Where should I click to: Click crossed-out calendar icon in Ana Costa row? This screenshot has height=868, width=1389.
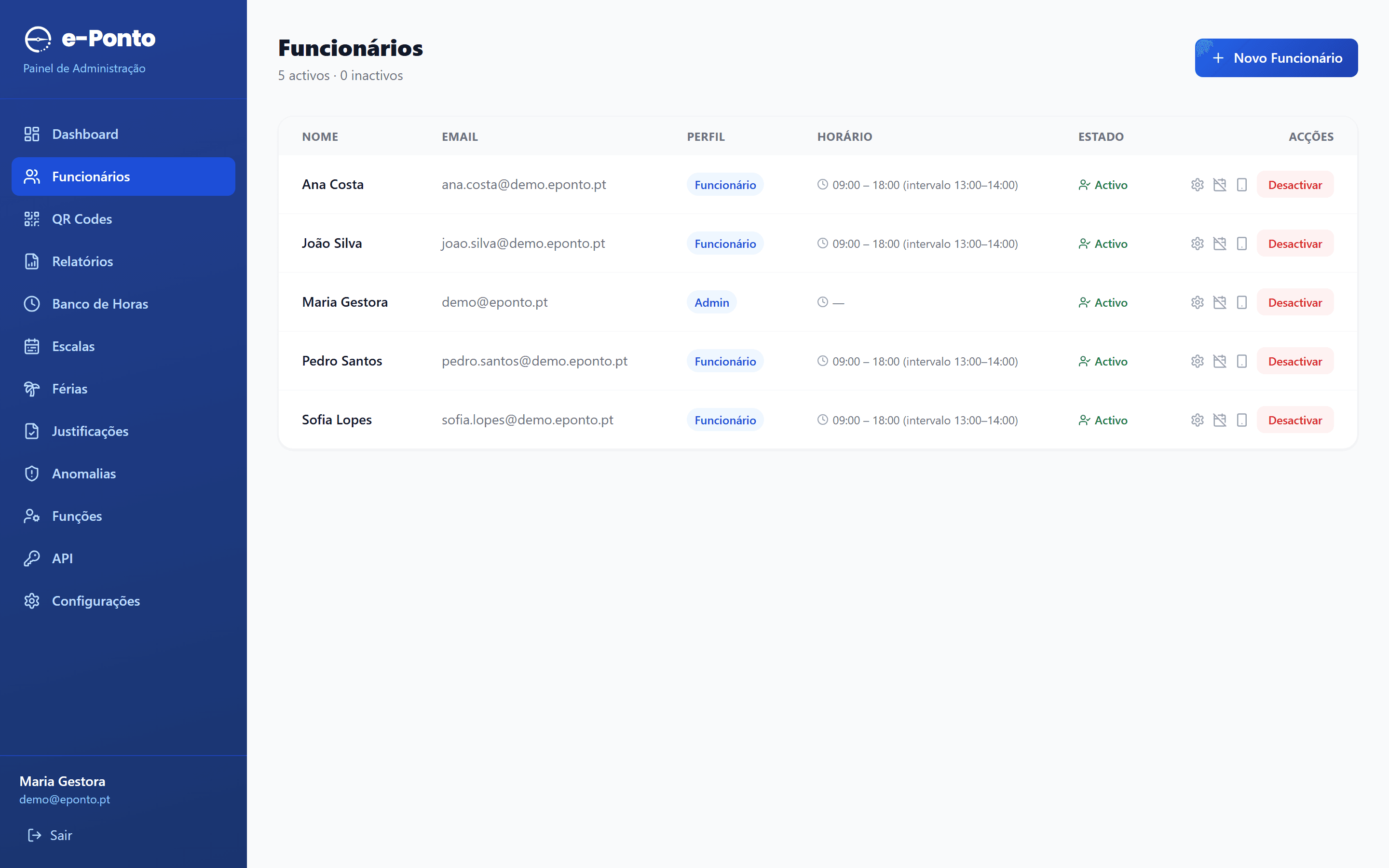click(1219, 185)
